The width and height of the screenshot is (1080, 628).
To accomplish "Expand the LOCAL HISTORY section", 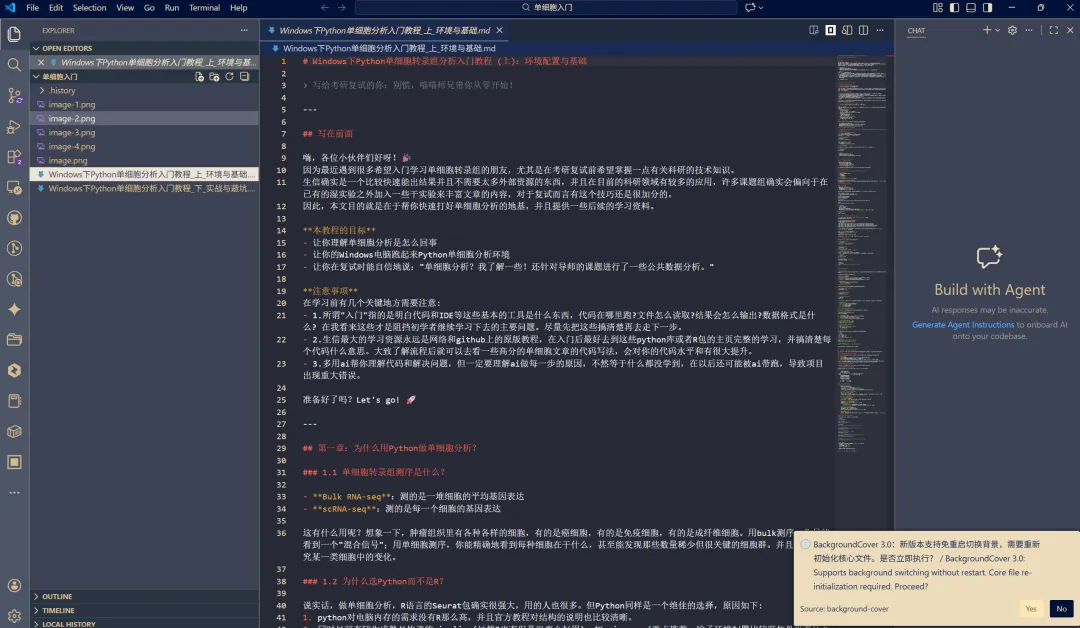I will click(x=145, y=623).
